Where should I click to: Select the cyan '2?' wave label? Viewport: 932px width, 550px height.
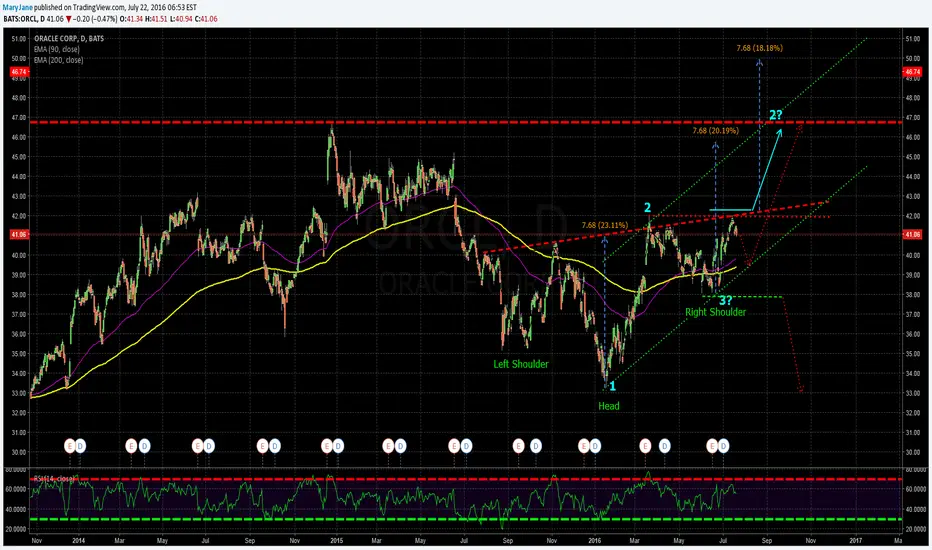(775, 115)
